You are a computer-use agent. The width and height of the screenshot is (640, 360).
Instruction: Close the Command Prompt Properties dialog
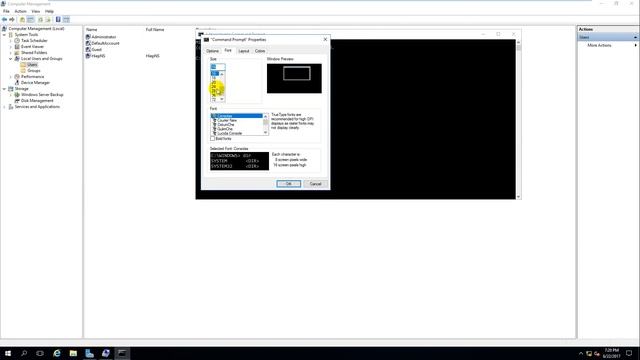click(x=325, y=40)
